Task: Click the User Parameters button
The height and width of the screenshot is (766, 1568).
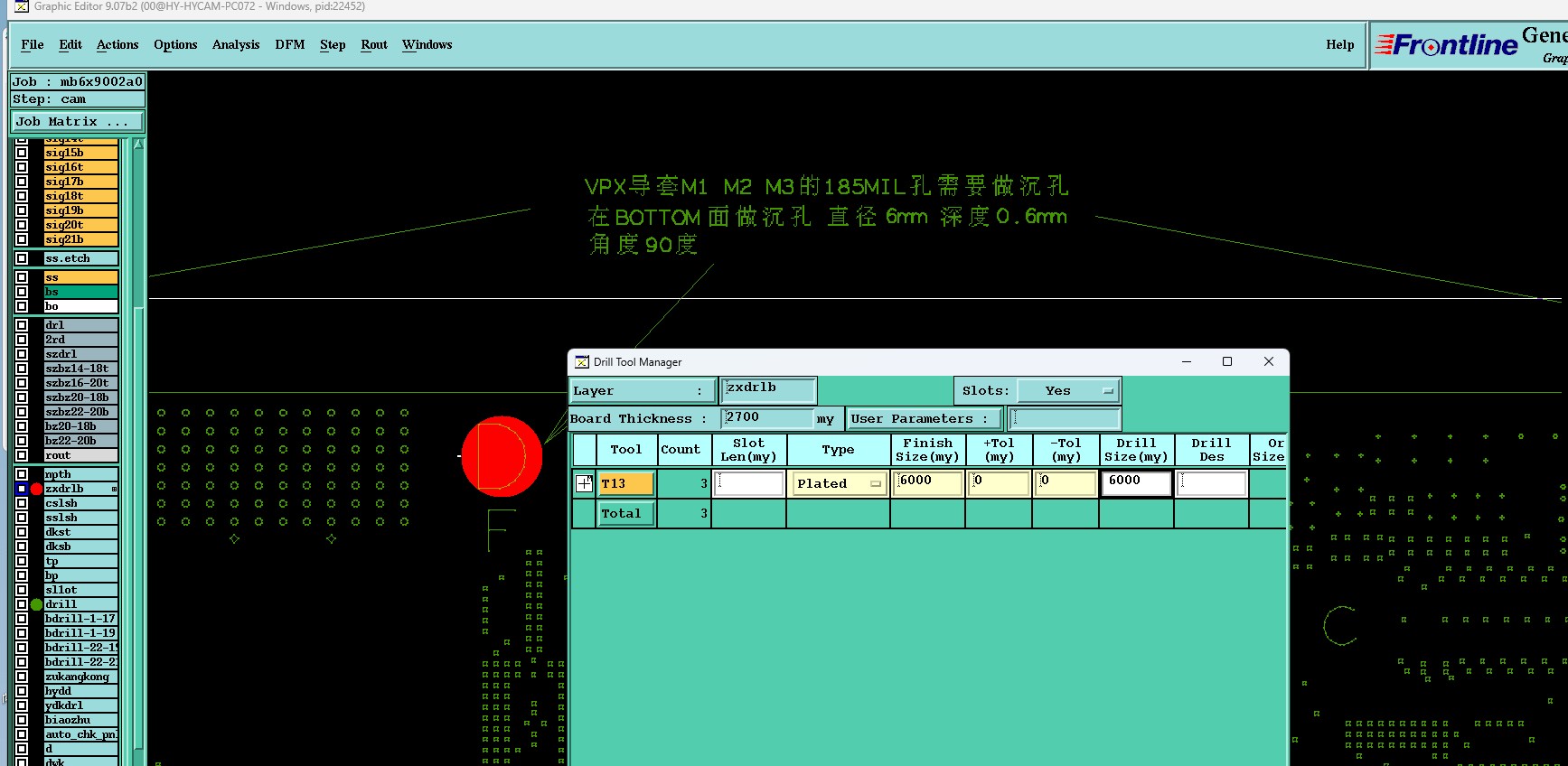Action: coord(925,418)
